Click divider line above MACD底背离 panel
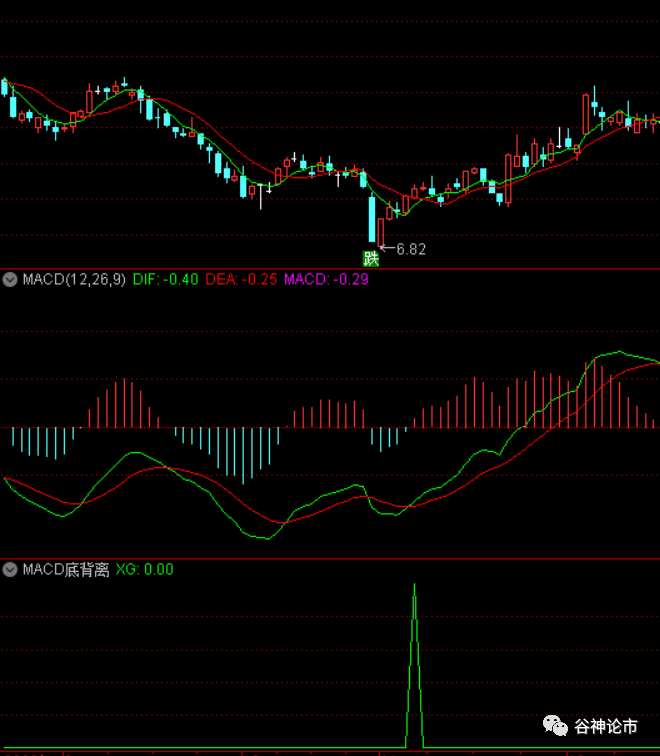 [330, 559]
